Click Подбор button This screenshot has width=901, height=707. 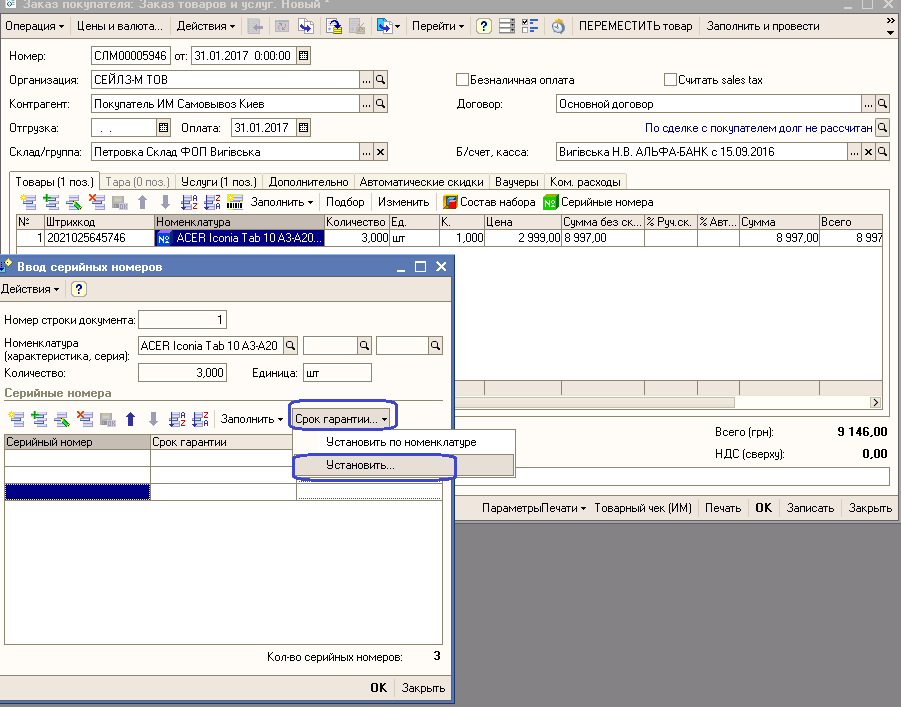pyautogui.click(x=345, y=202)
